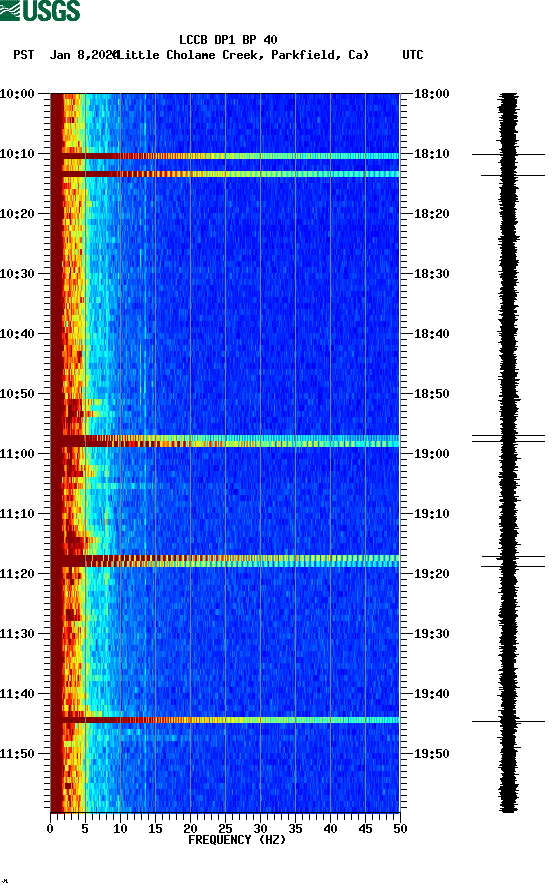Click the seismogram spike at 18:10
The height and width of the screenshot is (892, 552).
(x=508, y=154)
